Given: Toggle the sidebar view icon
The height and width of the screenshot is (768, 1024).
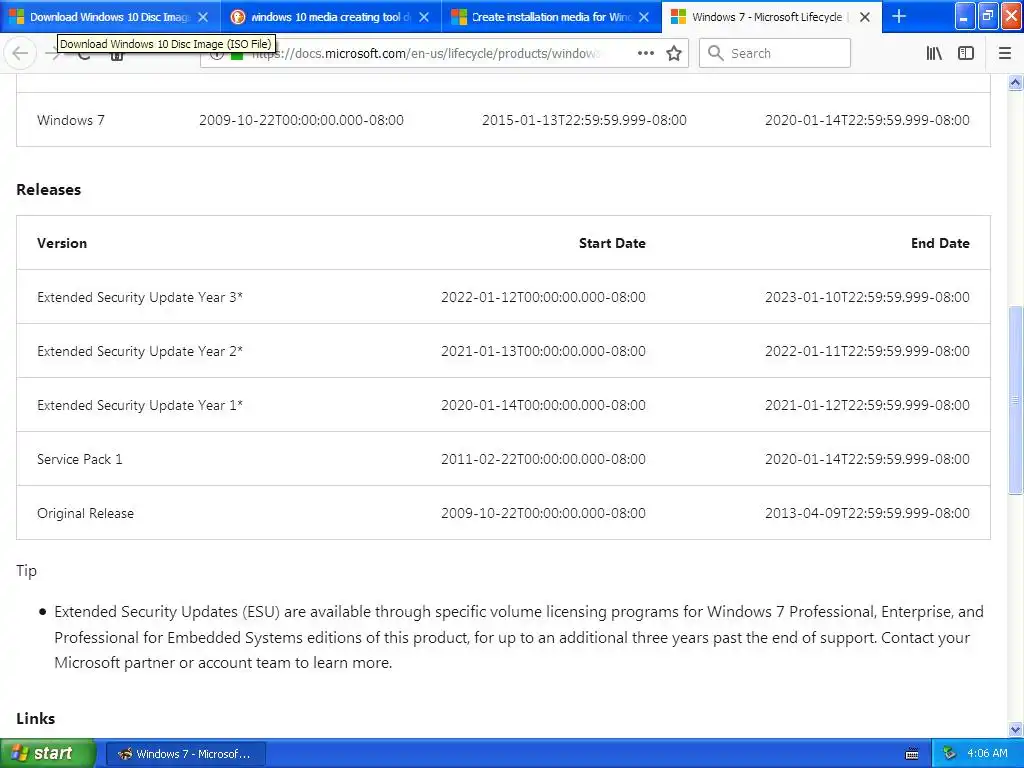Looking at the screenshot, I should [x=966, y=54].
